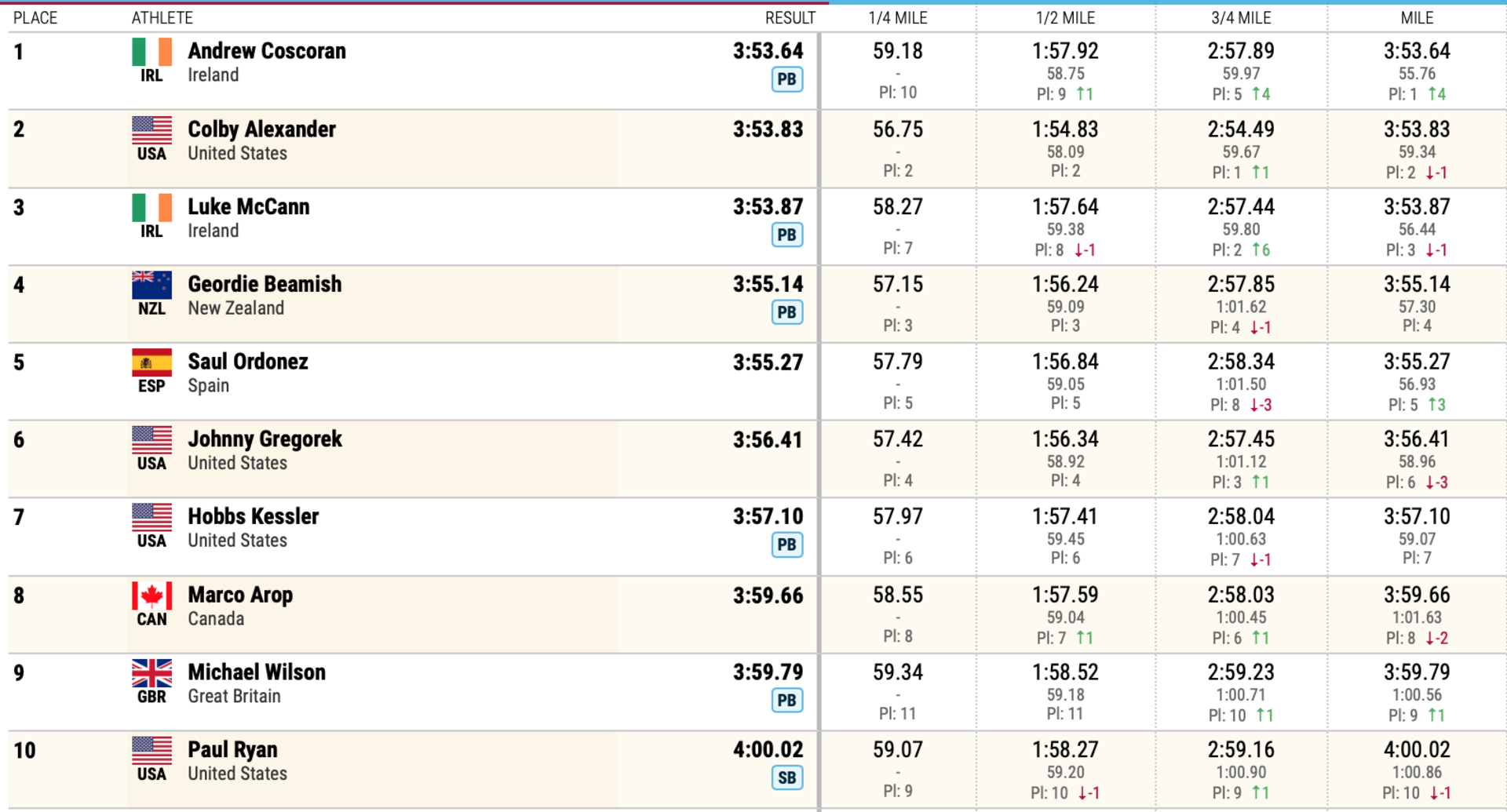This screenshot has width=1507, height=812.
Task: Click the MILE column header
Action: [x=1416, y=18]
